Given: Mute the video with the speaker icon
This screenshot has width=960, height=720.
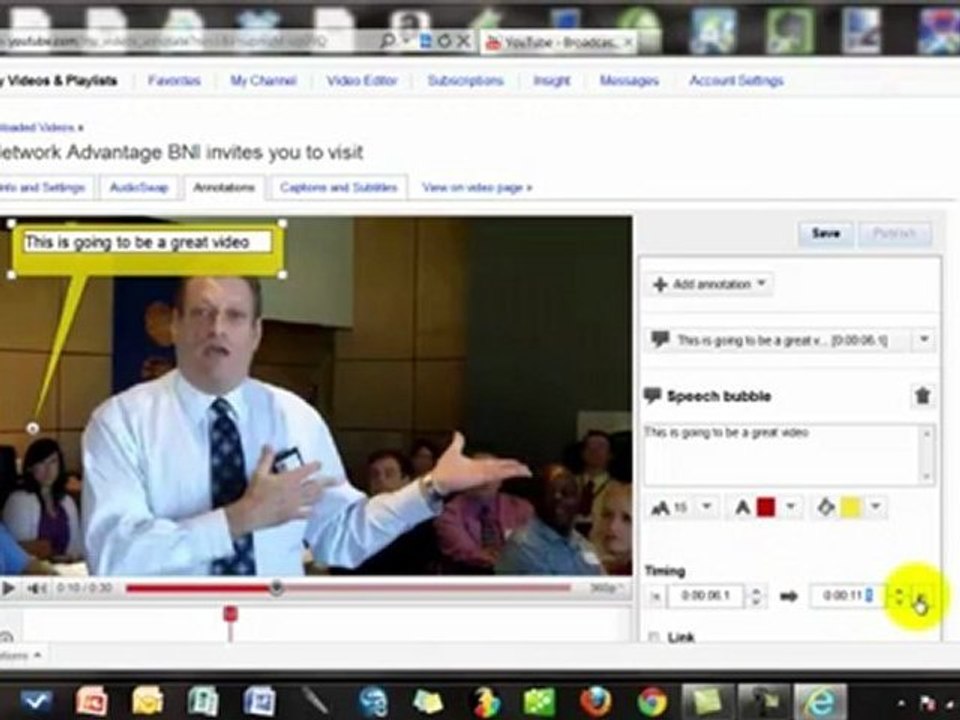Looking at the screenshot, I should click(x=36, y=588).
